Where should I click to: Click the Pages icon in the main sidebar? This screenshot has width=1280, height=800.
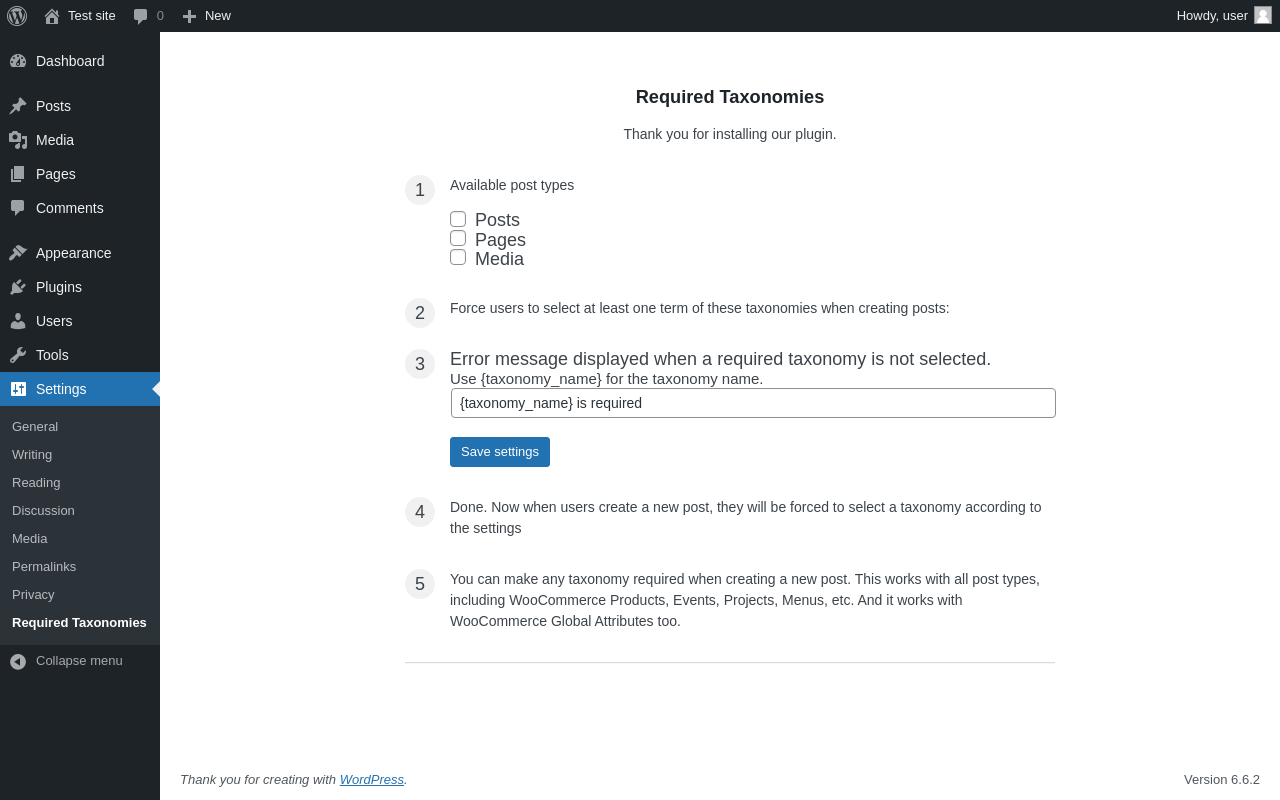[x=18, y=174]
